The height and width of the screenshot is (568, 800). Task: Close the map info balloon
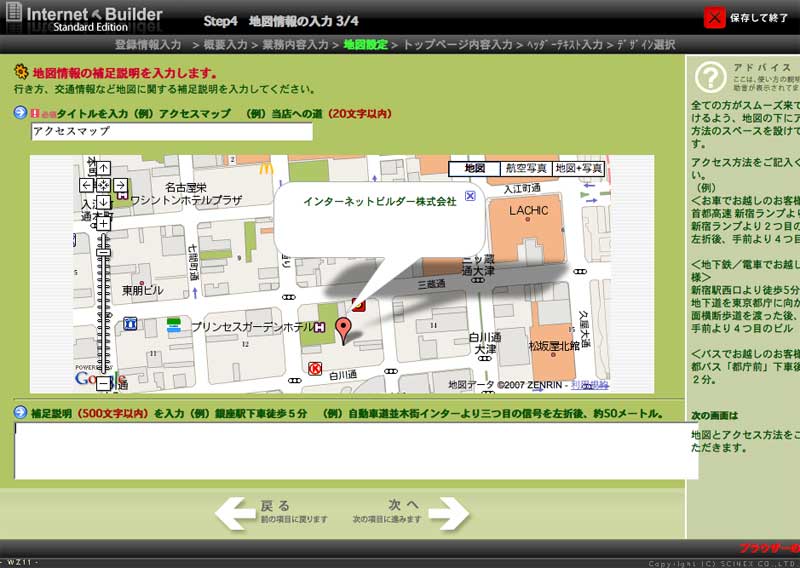(x=470, y=196)
